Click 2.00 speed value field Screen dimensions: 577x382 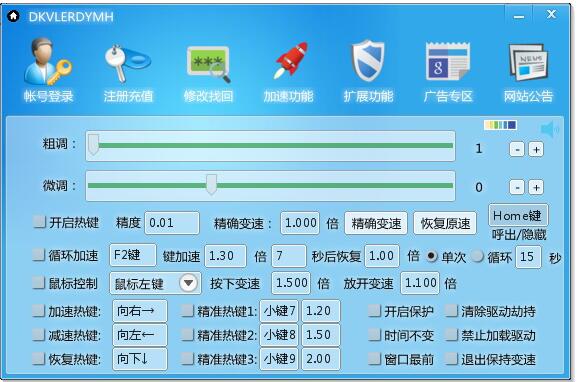321,359
